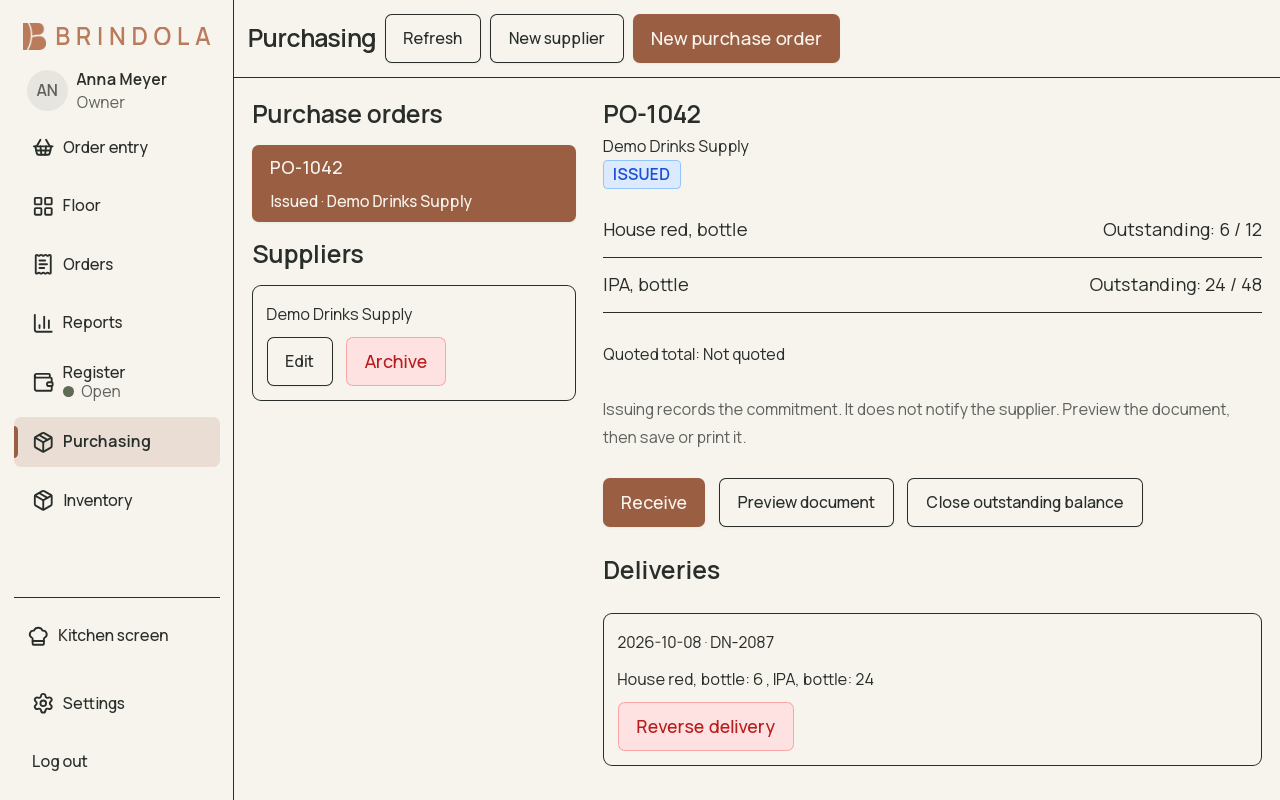Click the Inventory box icon
The image size is (1280, 800).
(43, 500)
